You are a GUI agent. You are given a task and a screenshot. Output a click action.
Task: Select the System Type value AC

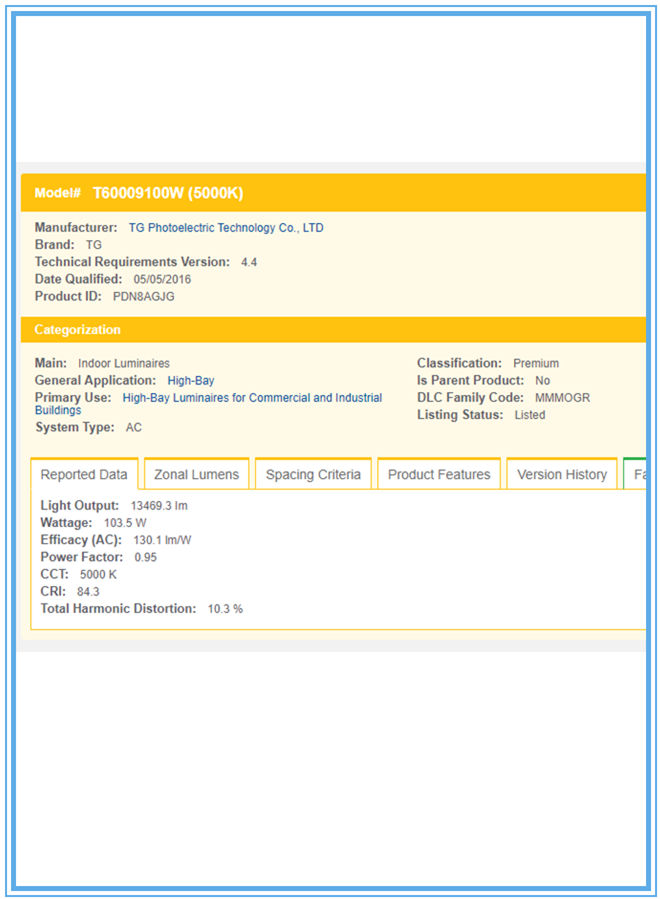coord(134,428)
